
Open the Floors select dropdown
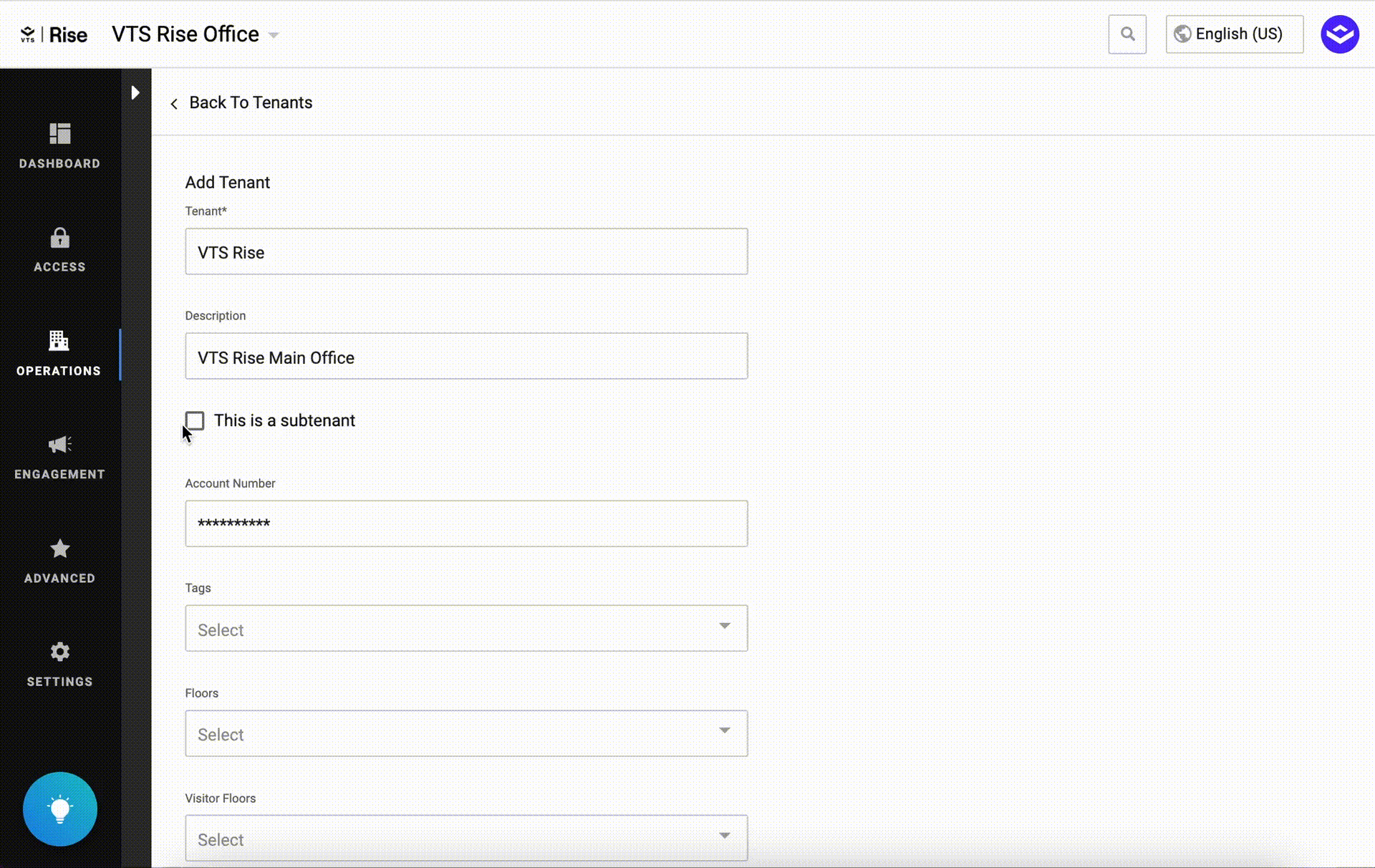(466, 733)
